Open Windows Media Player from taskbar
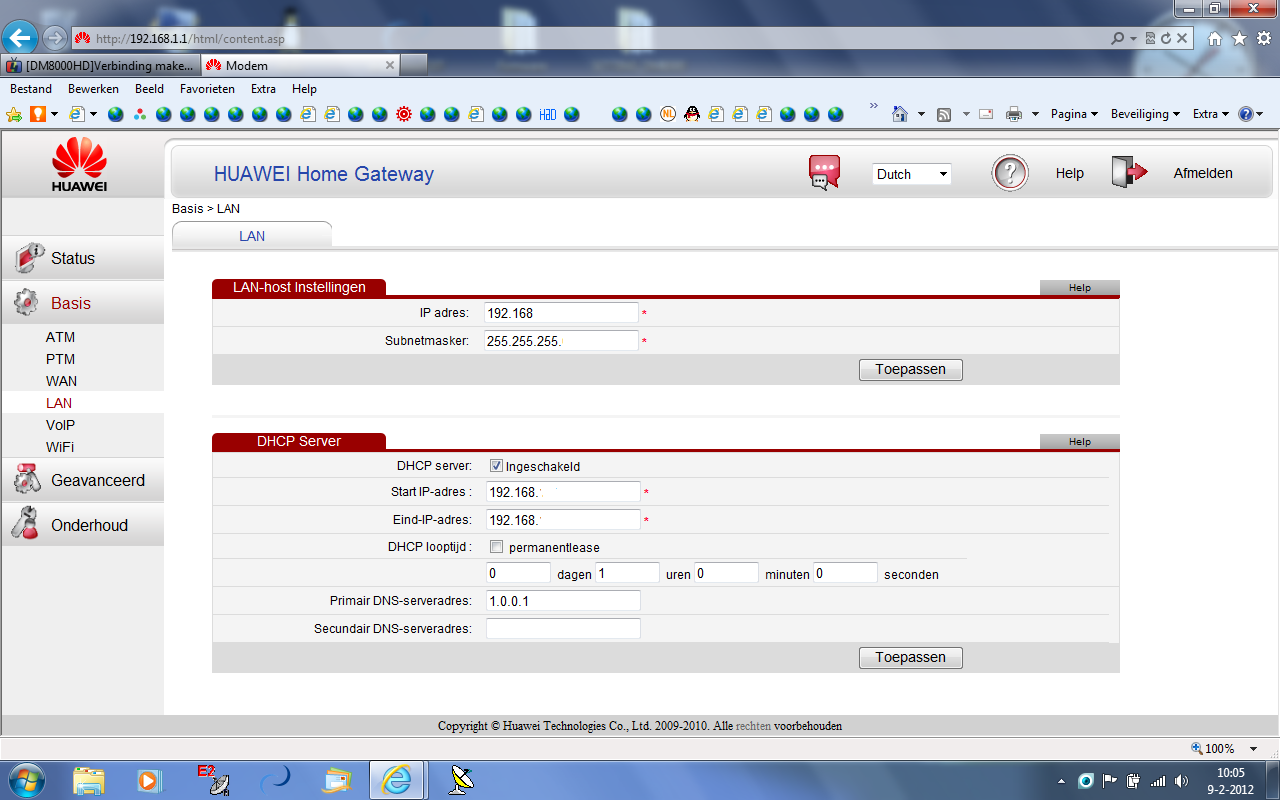This screenshot has height=800, width=1280. tap(149, 779)
